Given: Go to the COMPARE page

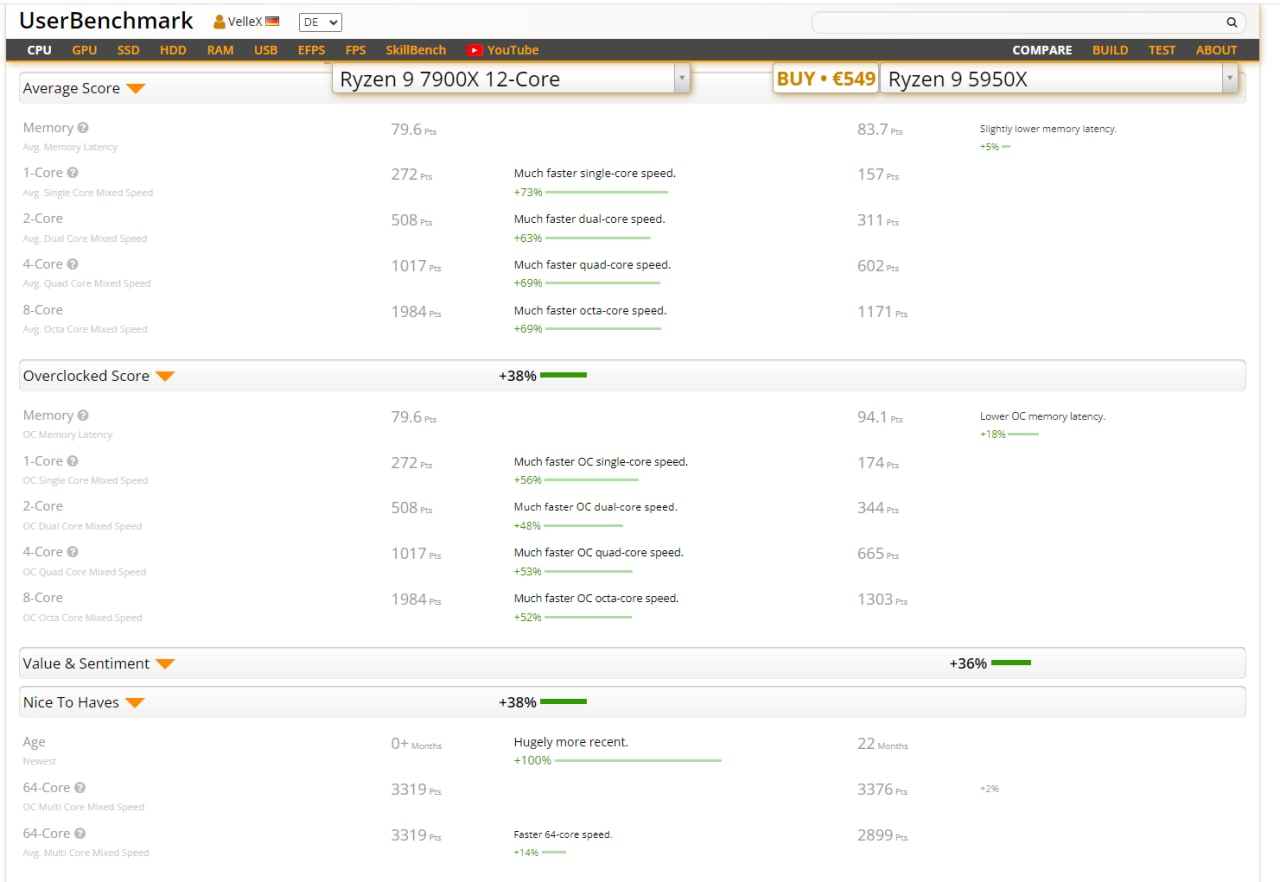Looking at the screenshot, I should (1042, 50).
